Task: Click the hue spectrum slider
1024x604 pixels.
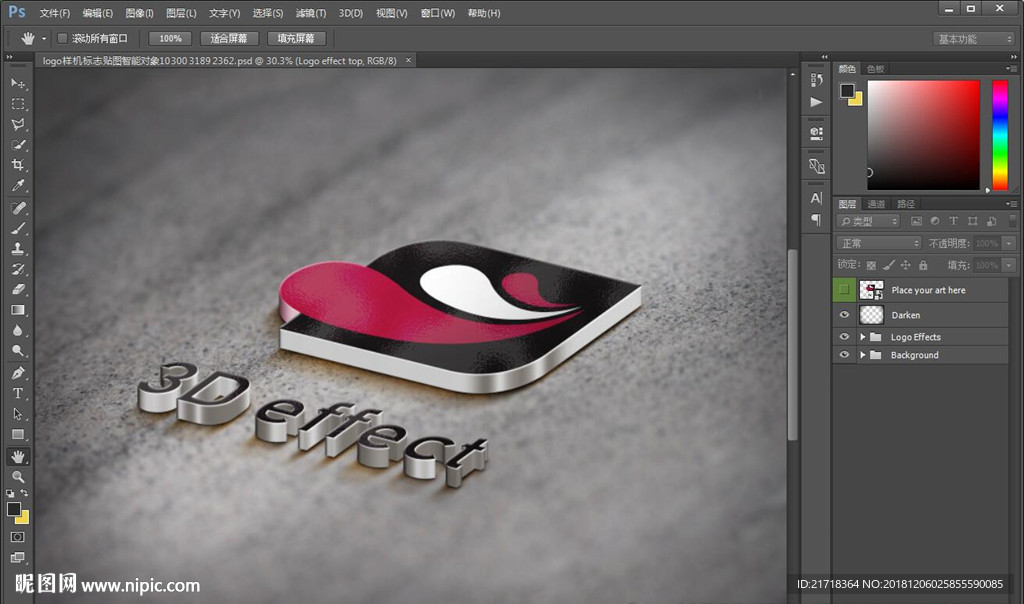Action: [x=1000, y=135]
